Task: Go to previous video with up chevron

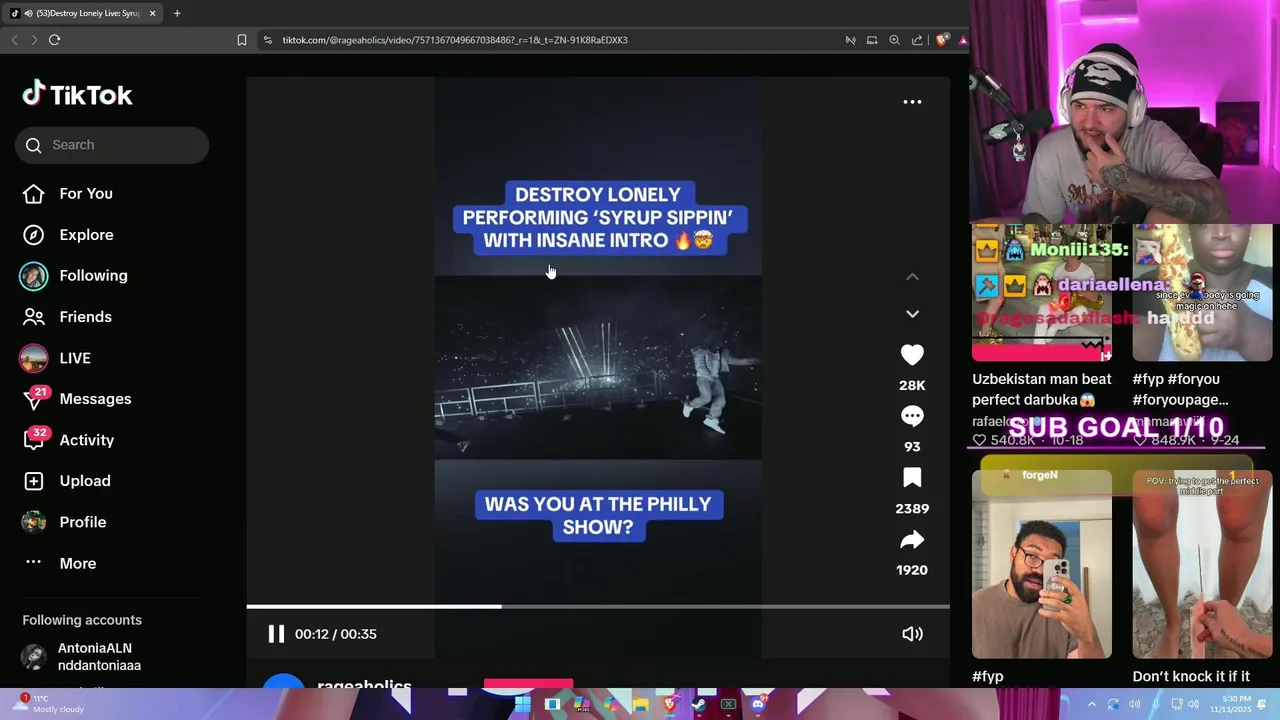Action: [912, 277]
